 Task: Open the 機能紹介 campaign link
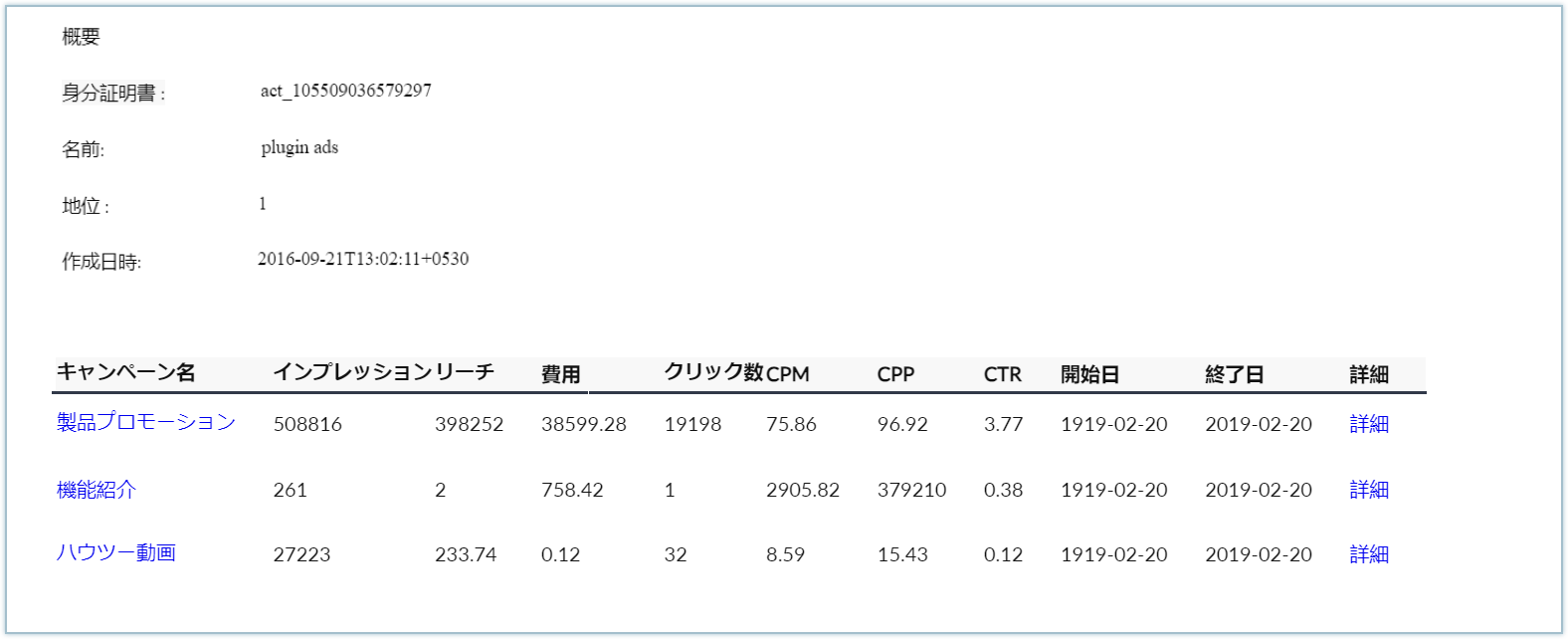pos(97,489)
